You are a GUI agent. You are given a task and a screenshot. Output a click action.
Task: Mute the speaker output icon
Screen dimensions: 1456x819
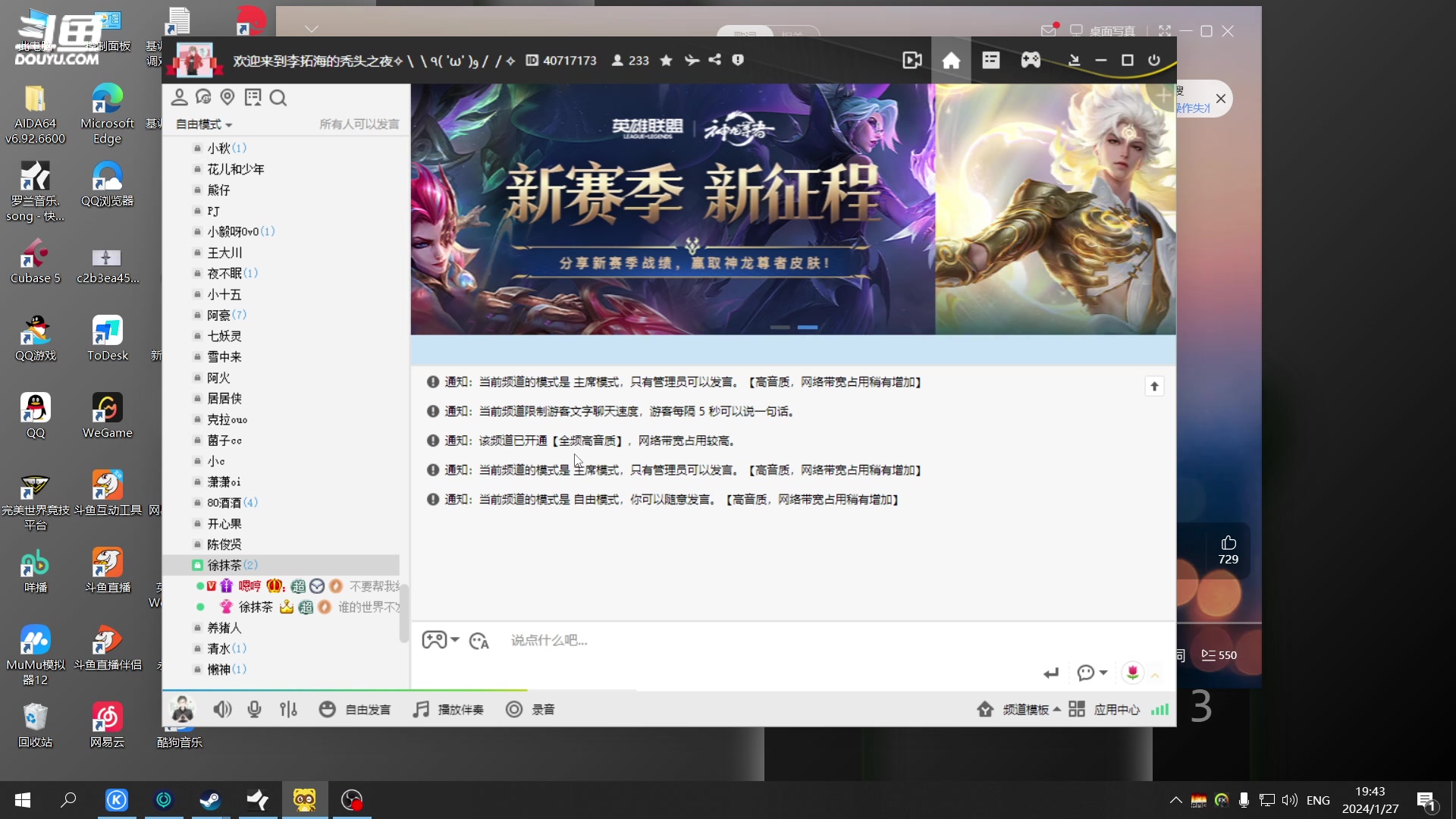click(221, 709)
